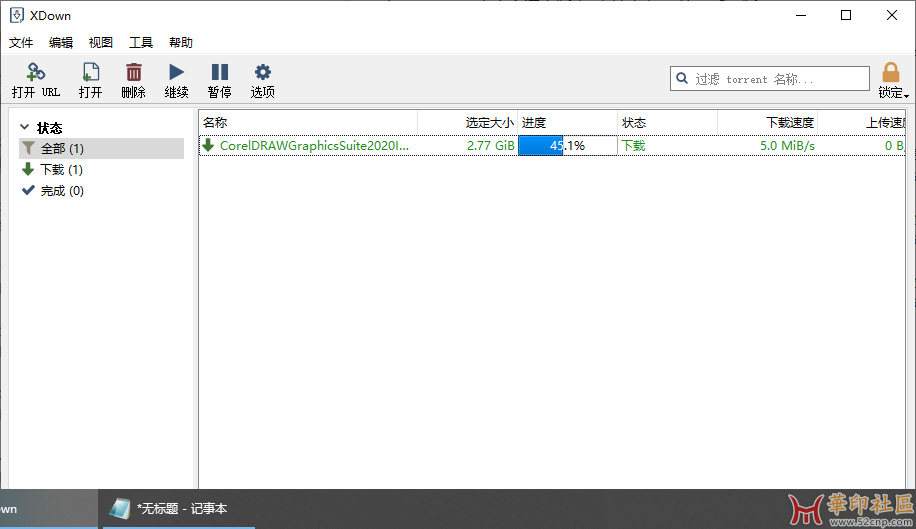Open Options (选项) gear icon
This screenshot has width=916, height=529.
(263, 72)
